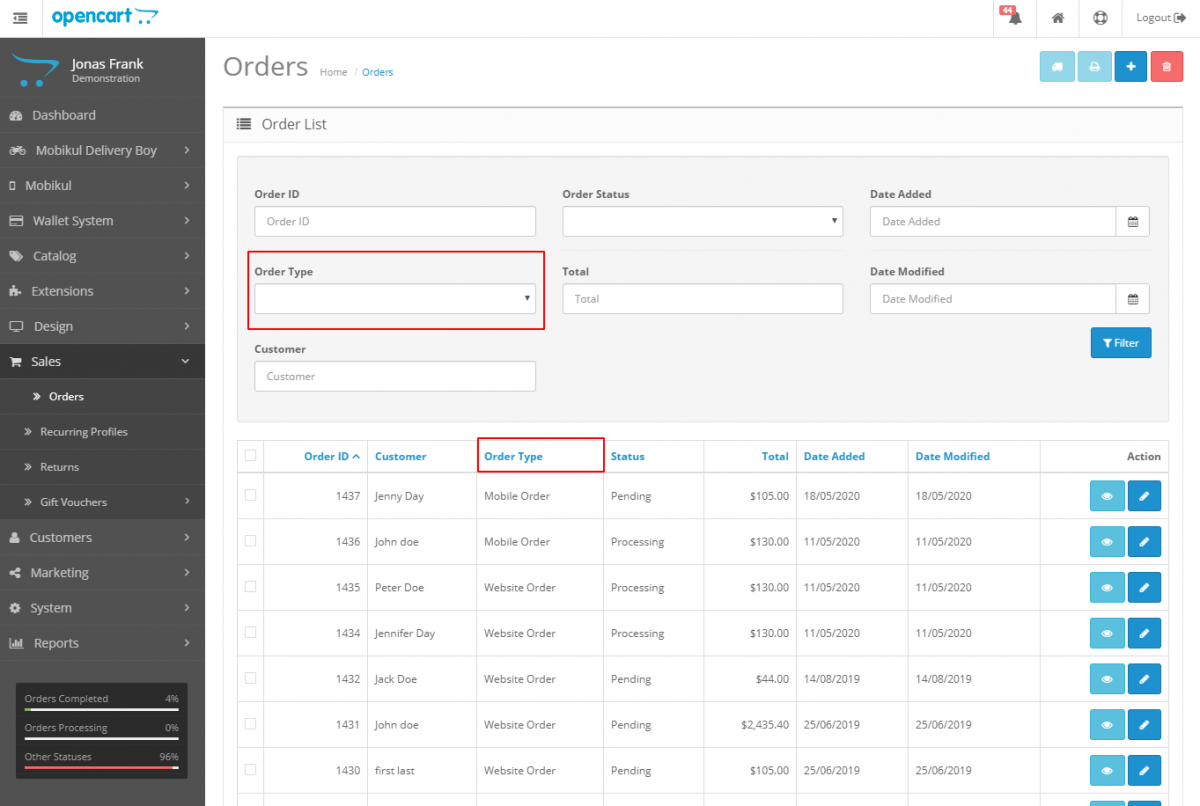This screenshot has height=806, width=1200.
Task: View order 1436 with the eye button
Action: 1106,542
